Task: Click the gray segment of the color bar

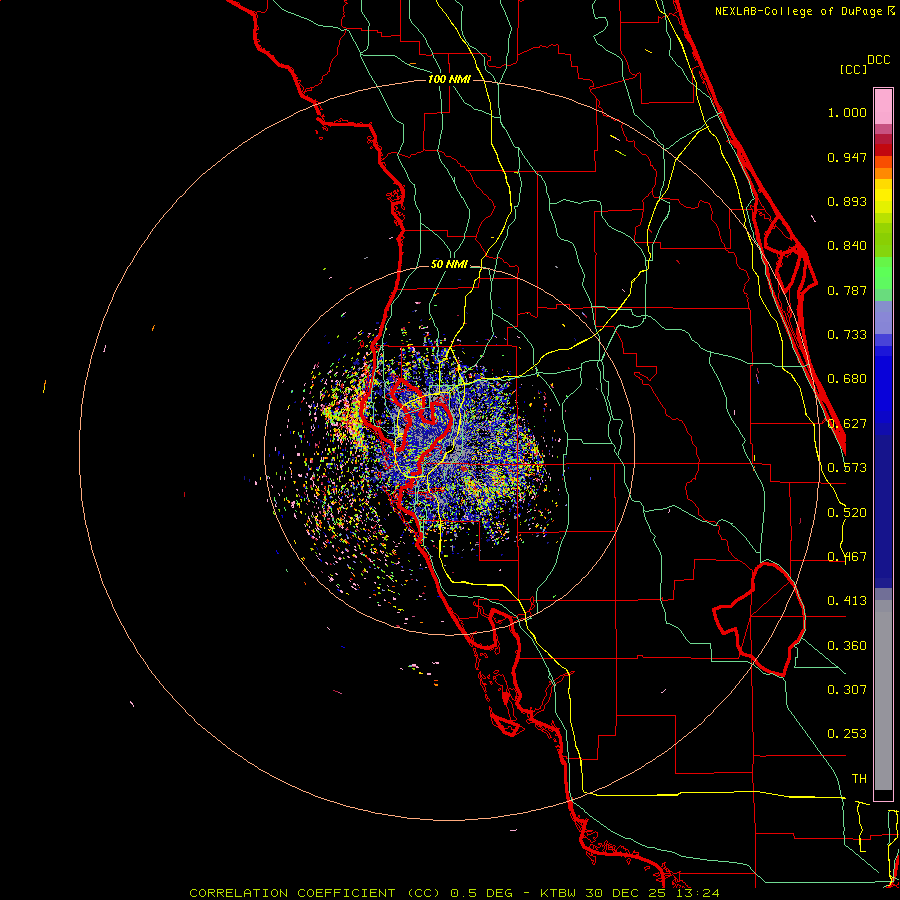Action: (x=883, y=695)
